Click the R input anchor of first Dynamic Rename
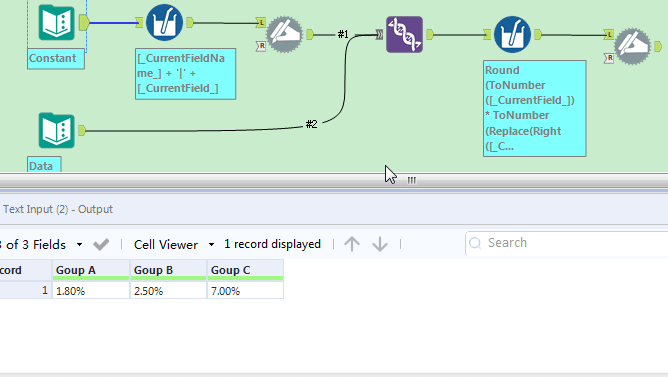This screenshot has height=377, width=668. pyautogui.click(x=261, y=46)
